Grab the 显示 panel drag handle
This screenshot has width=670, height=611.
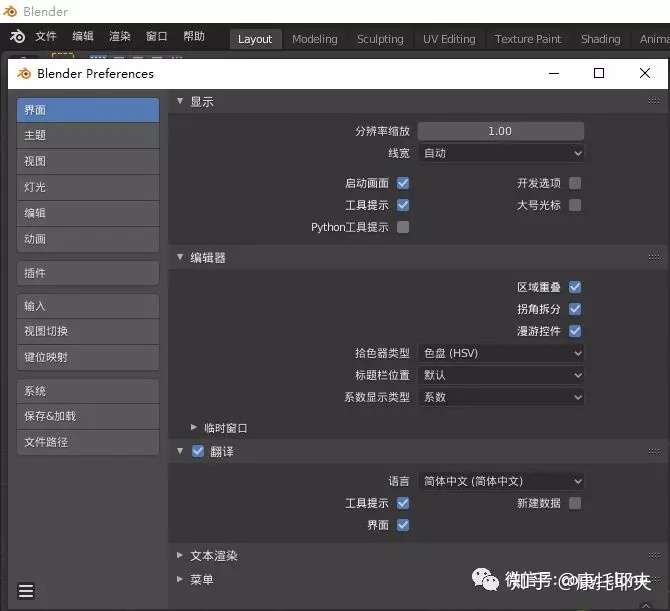(x=654, y=101)
